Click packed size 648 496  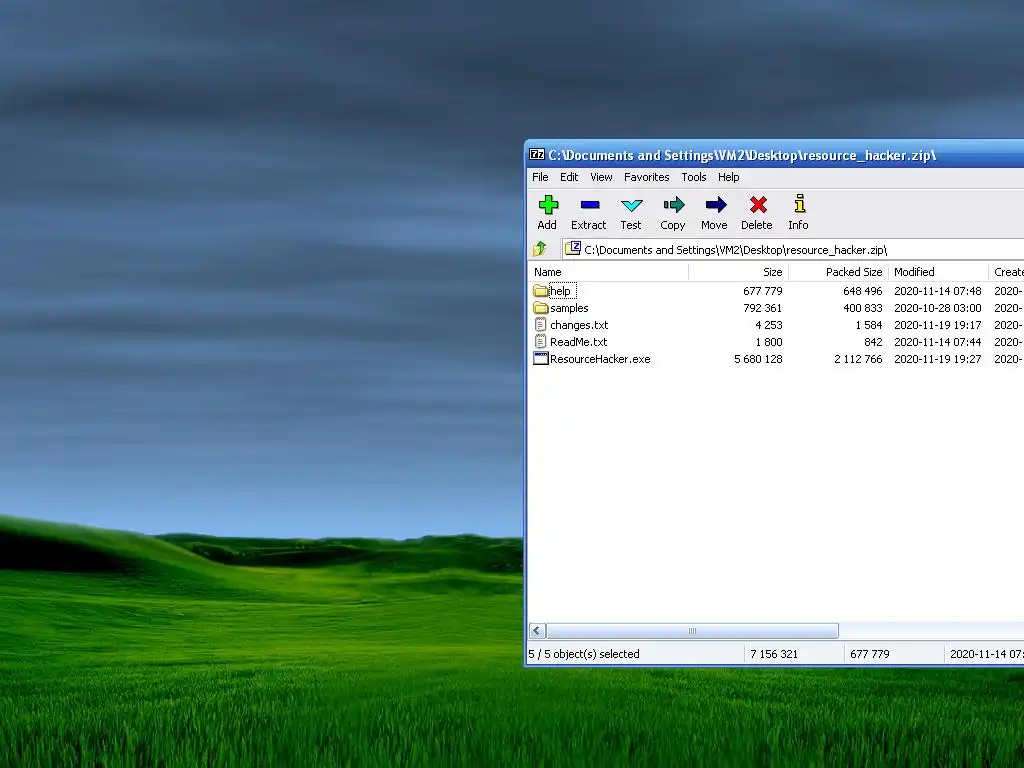[863, 291]
